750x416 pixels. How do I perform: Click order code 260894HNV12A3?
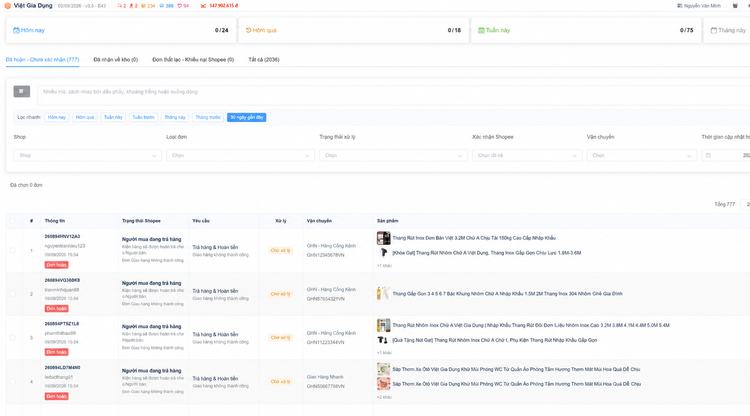[x=62, y=236]
